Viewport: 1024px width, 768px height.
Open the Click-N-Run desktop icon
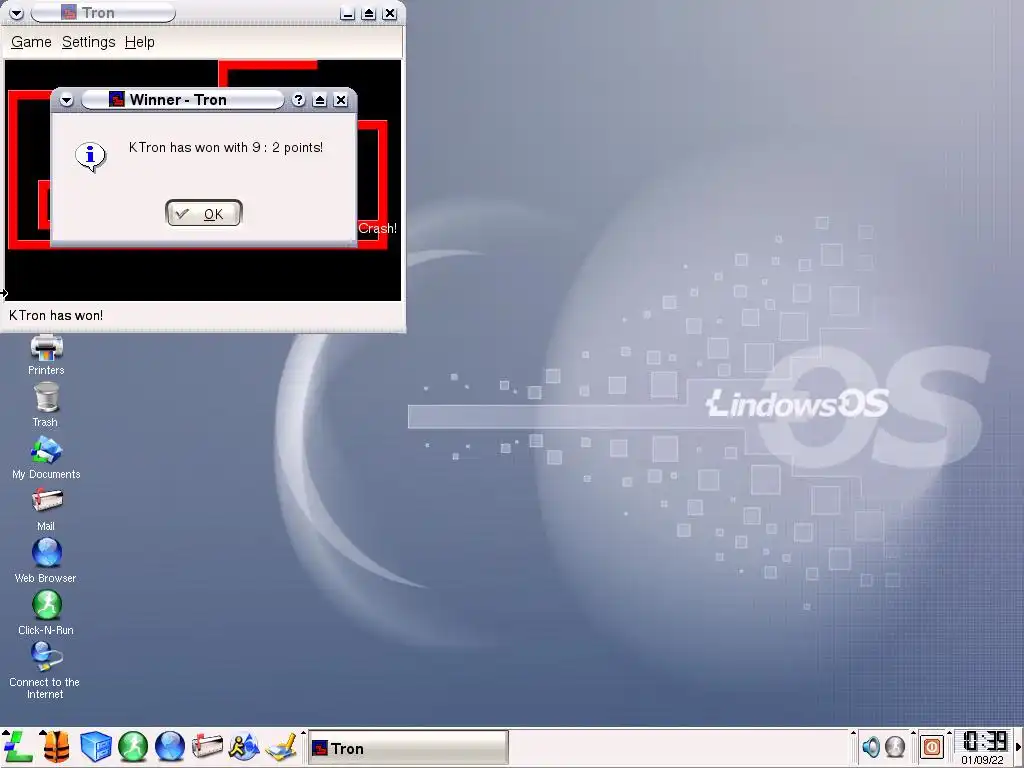46,613
